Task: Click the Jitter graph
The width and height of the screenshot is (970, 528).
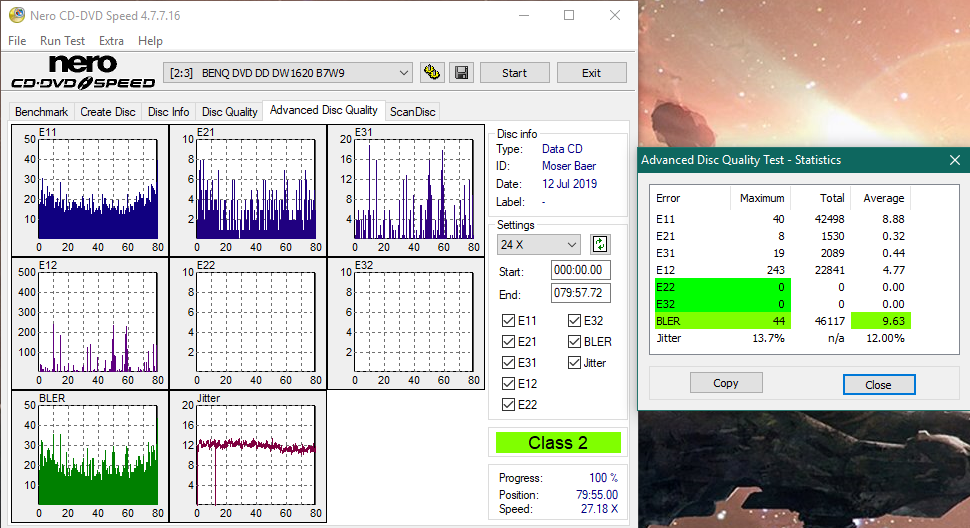Action: (248, 456)
